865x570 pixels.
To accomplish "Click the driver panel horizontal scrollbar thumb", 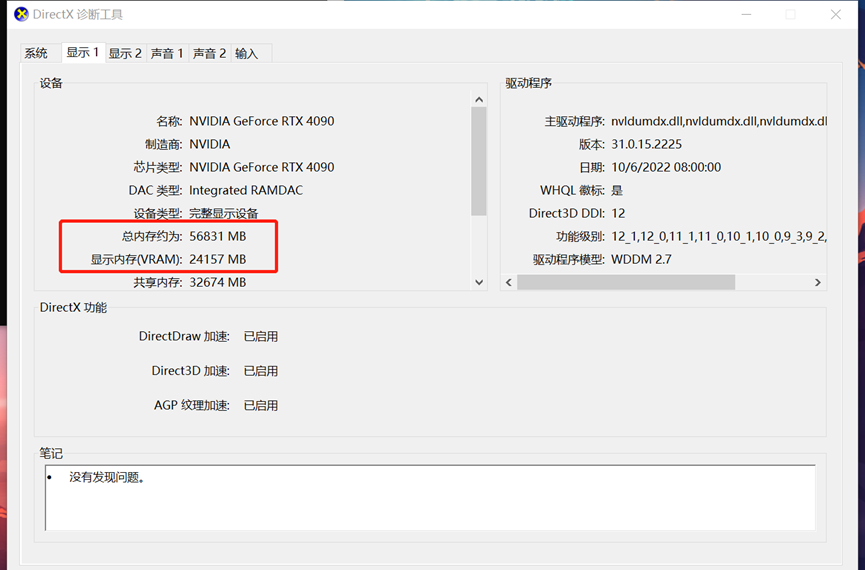I will (626, 283).
